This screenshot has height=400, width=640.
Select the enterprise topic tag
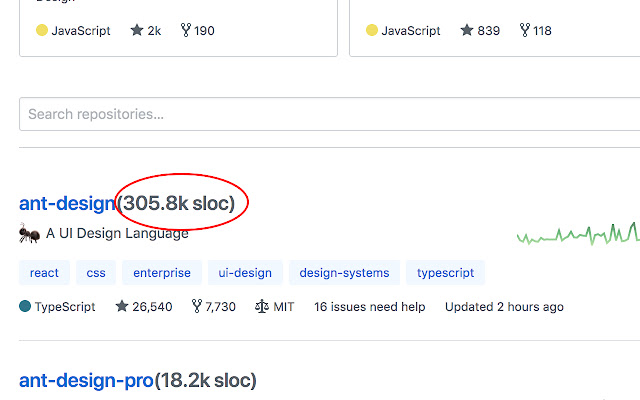162,272
